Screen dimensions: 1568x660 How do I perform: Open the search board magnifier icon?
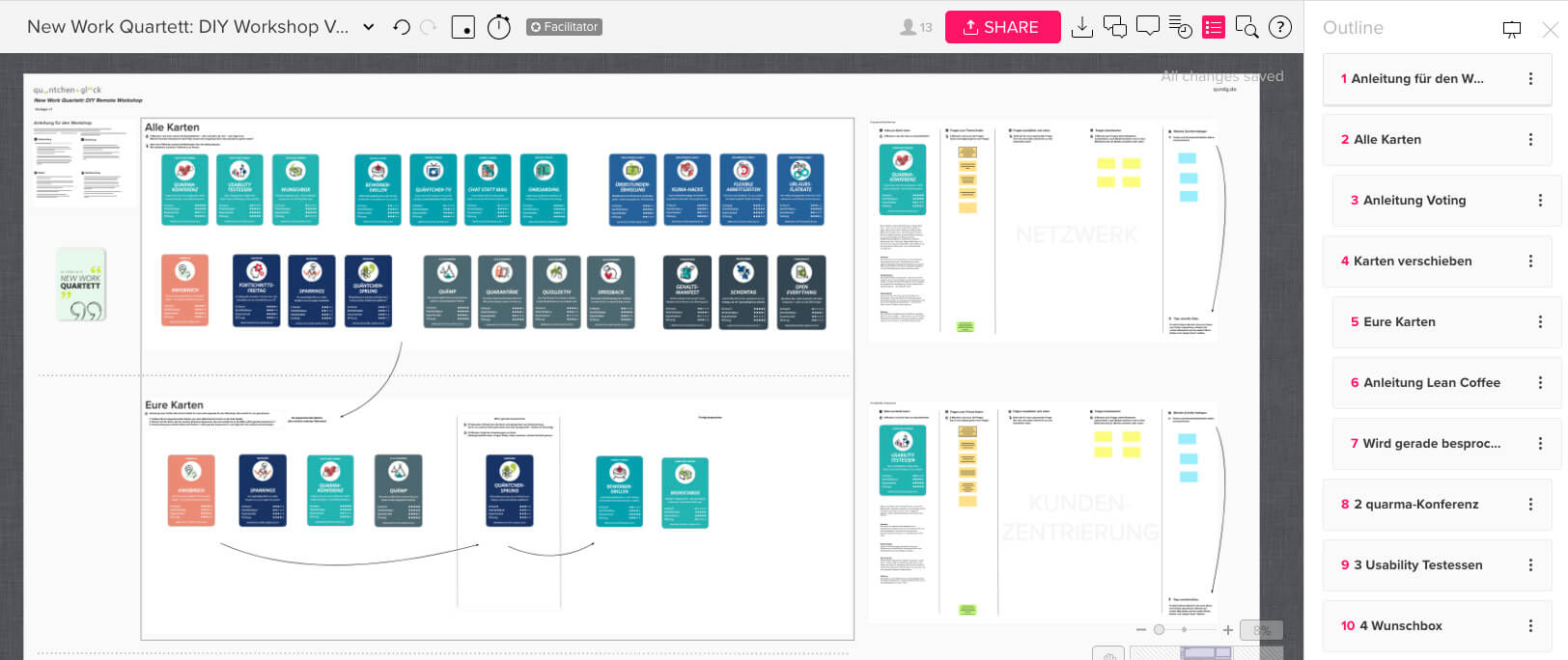[x=1246, y=27]
